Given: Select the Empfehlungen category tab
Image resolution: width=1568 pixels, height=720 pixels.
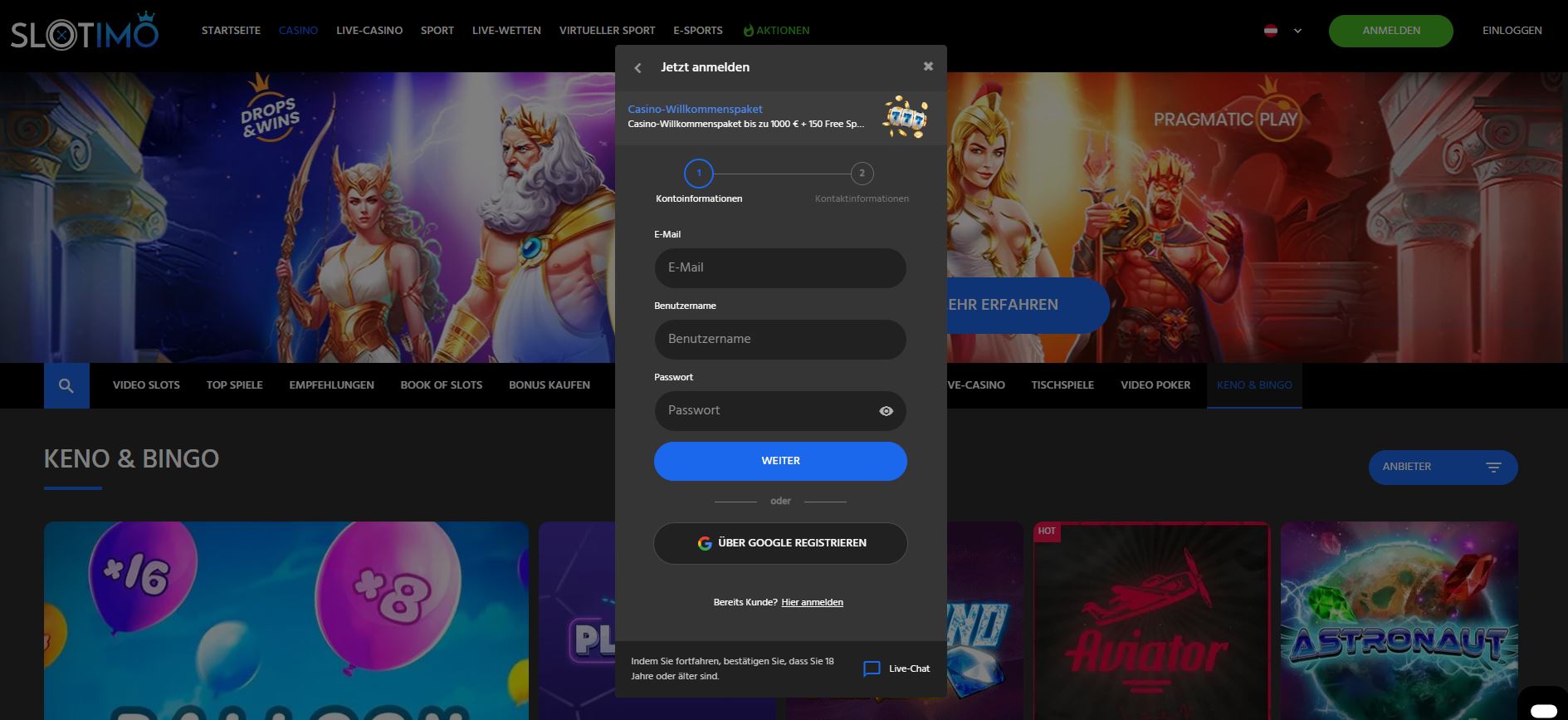Looking at the screenshot, I should 331,385.
